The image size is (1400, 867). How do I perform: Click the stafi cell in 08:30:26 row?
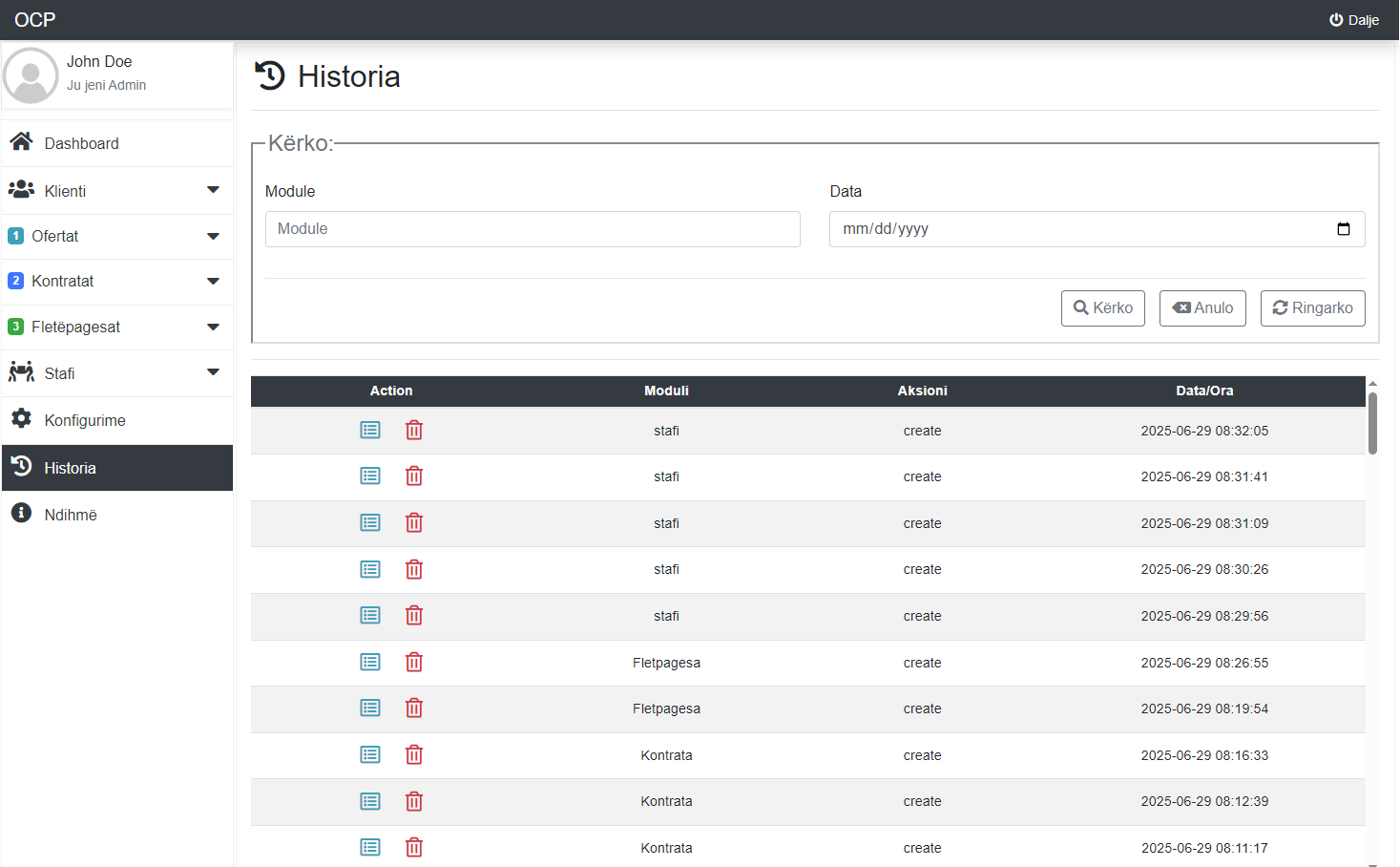tap(666, 569)
